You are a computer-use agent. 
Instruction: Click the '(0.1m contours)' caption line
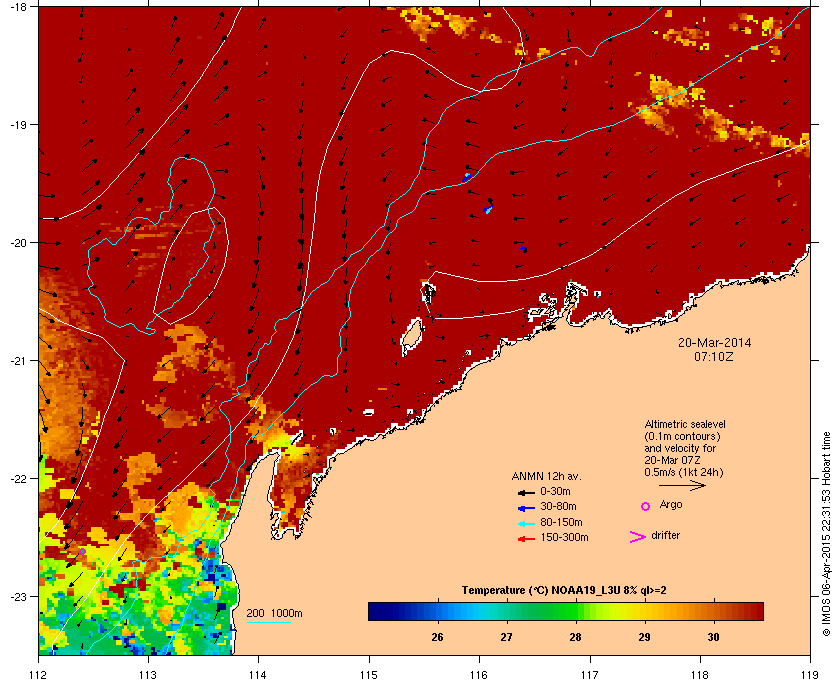point(682,436)
